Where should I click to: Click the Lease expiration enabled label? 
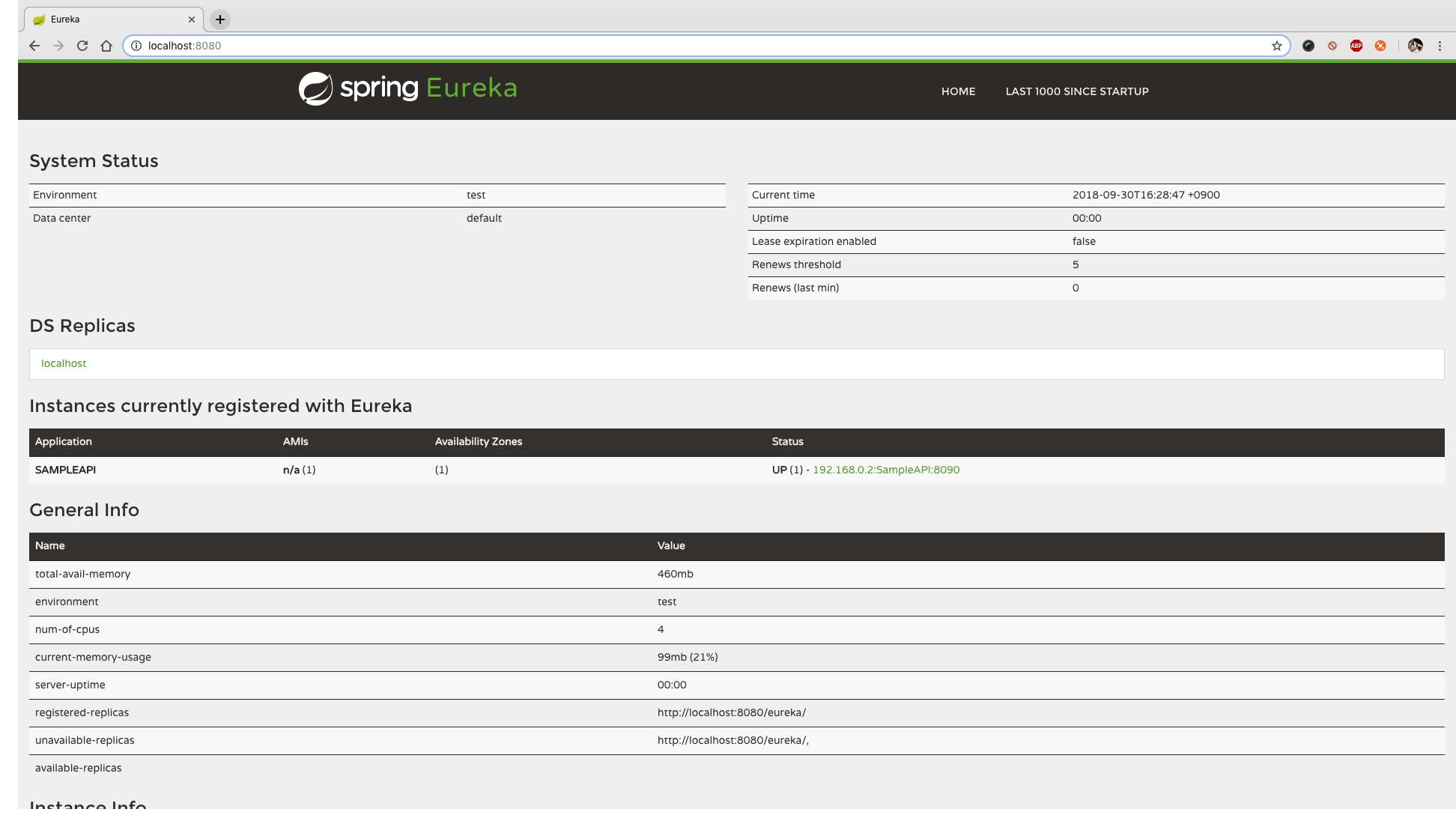click(813, 241)
